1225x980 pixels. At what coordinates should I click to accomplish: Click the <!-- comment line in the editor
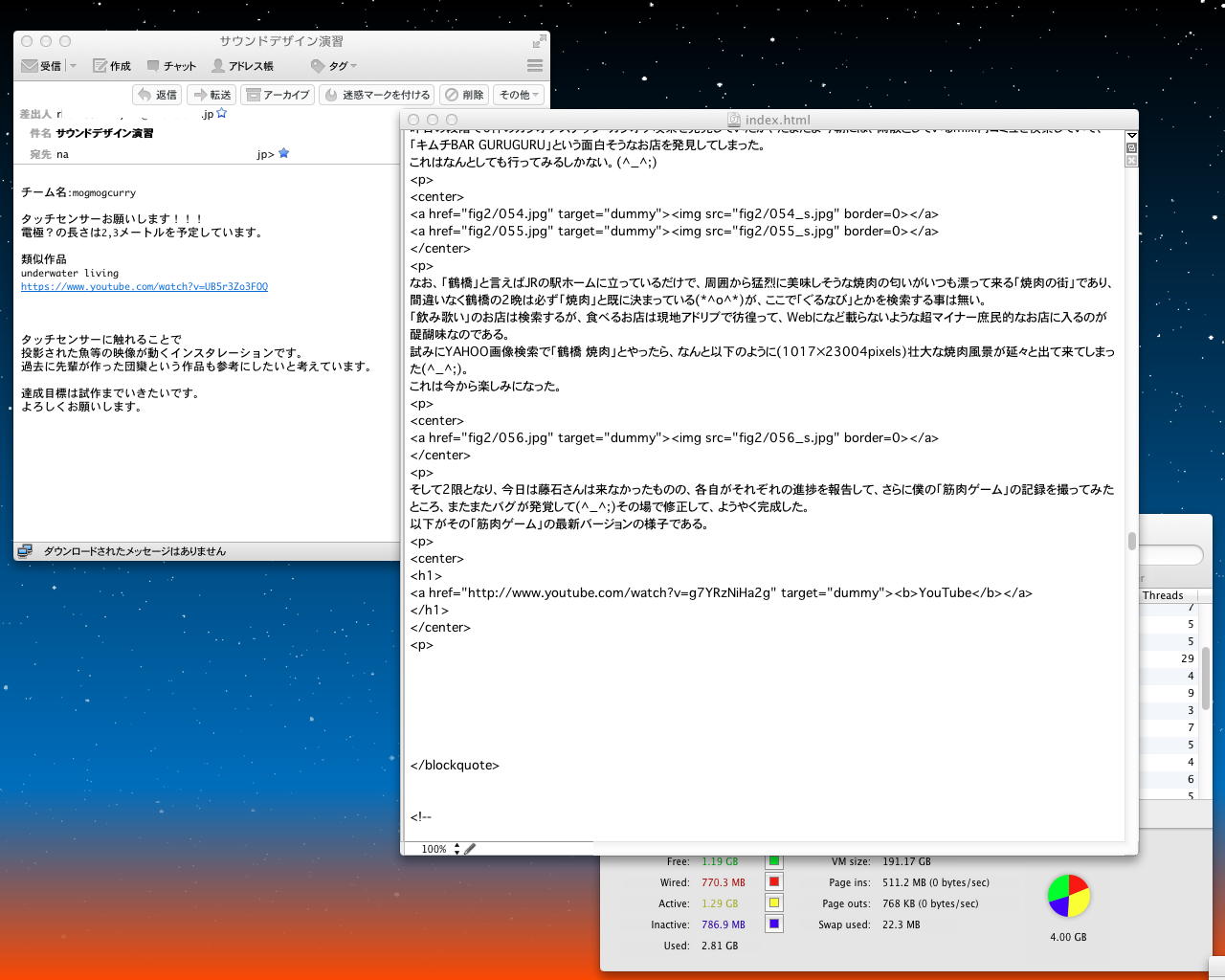pos(421,816)
